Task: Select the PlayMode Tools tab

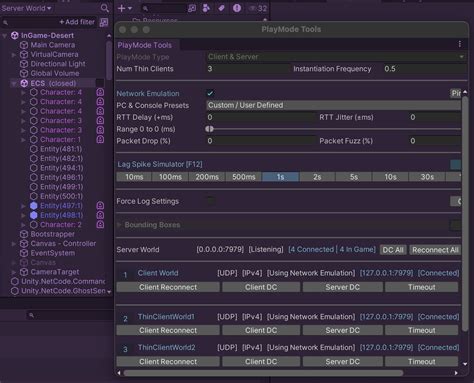Action: 145,45
